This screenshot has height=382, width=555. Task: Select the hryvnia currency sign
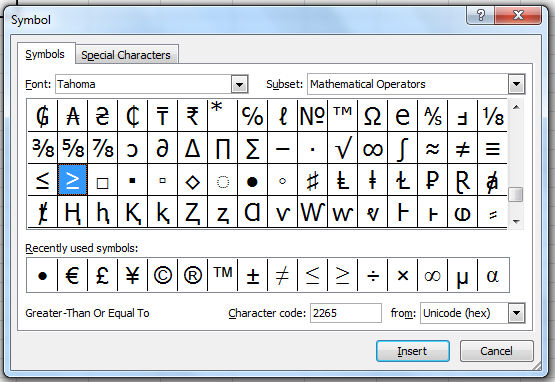103,116
